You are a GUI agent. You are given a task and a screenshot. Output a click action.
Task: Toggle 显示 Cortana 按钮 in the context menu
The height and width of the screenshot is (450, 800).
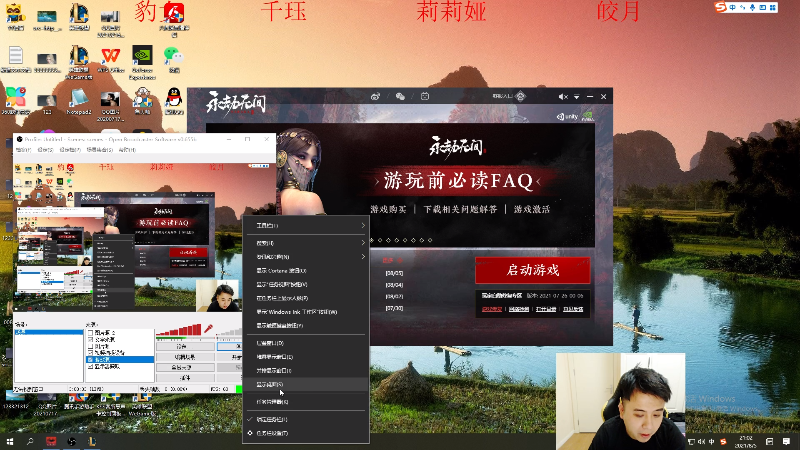click(x=306, y=271)
